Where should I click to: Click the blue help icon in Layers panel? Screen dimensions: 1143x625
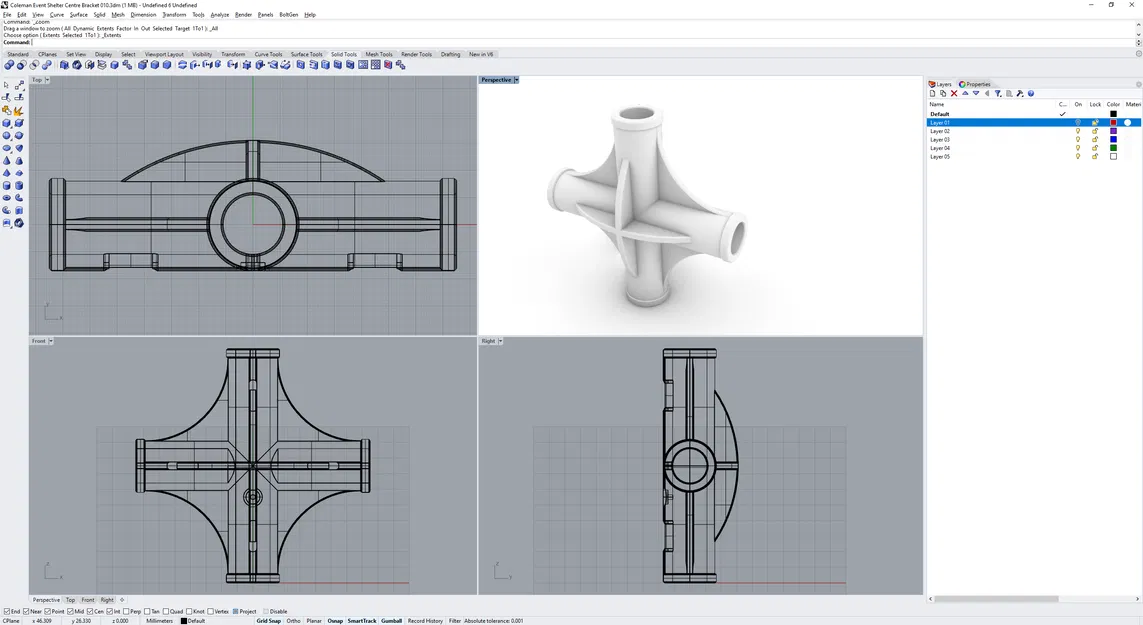coord(1031,93)
